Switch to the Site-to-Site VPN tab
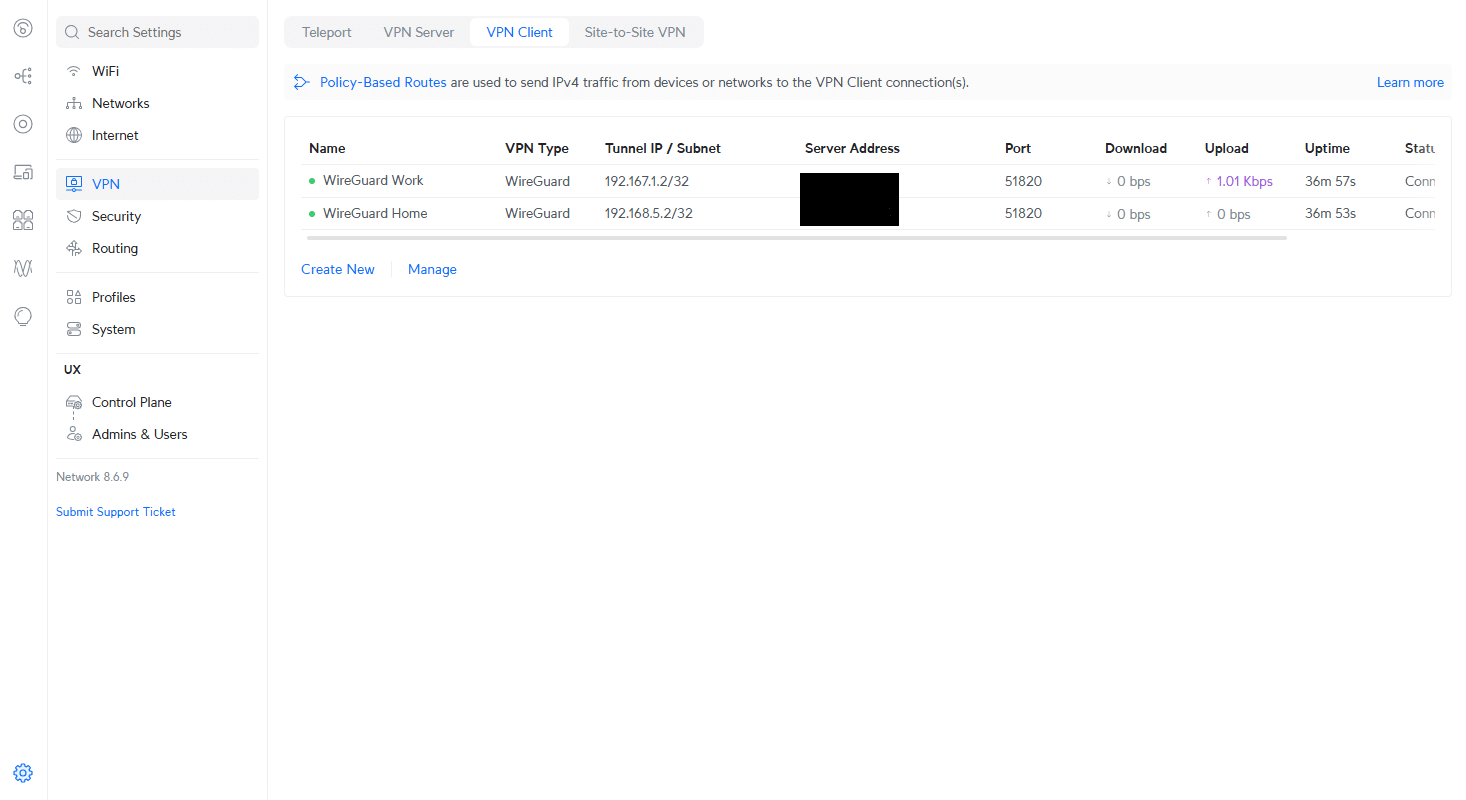1466x800 pixels. click(x=635, y=32)
